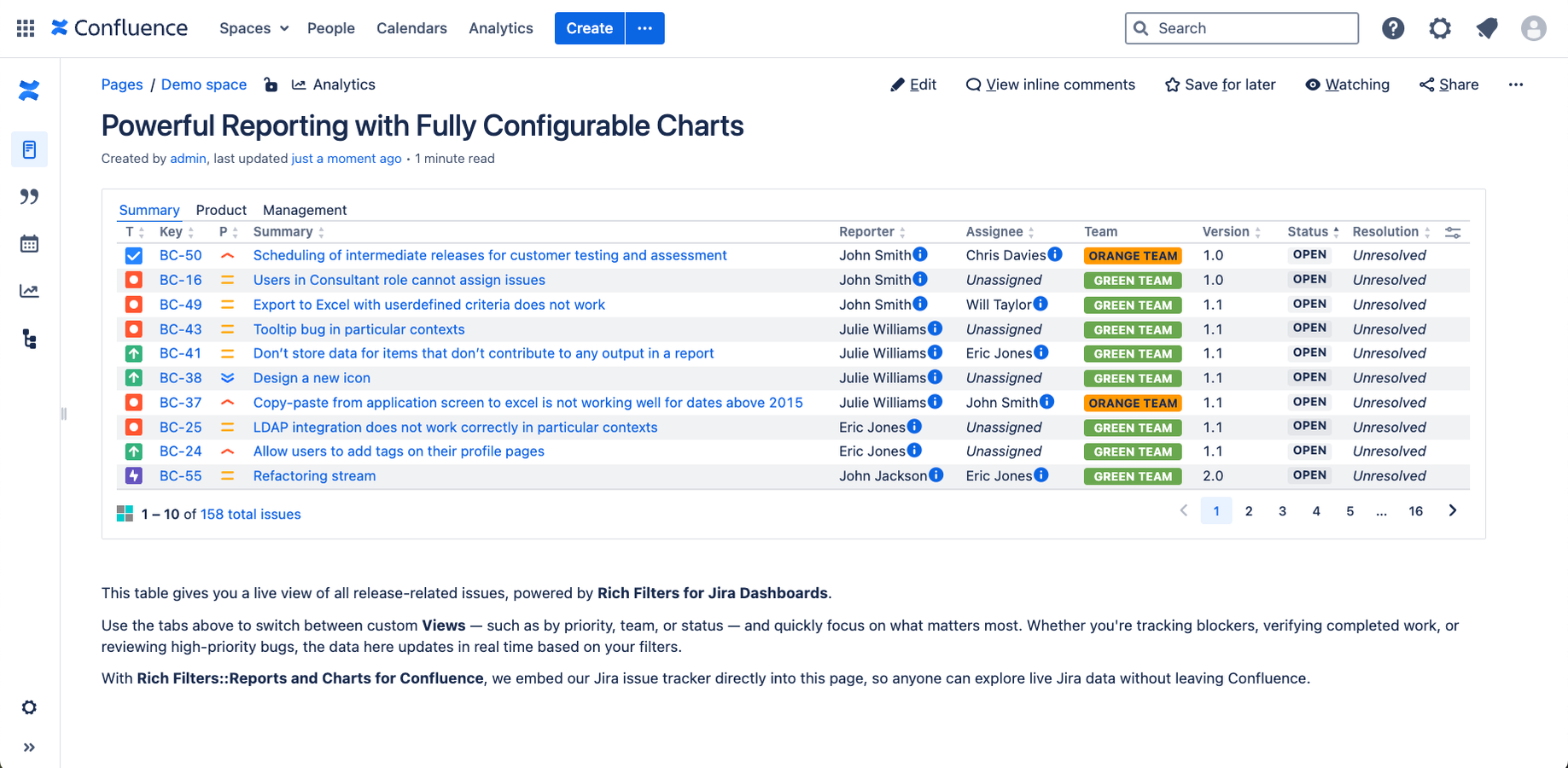Open space settings gear at sidebar bottom

click(x=29, y=707)
